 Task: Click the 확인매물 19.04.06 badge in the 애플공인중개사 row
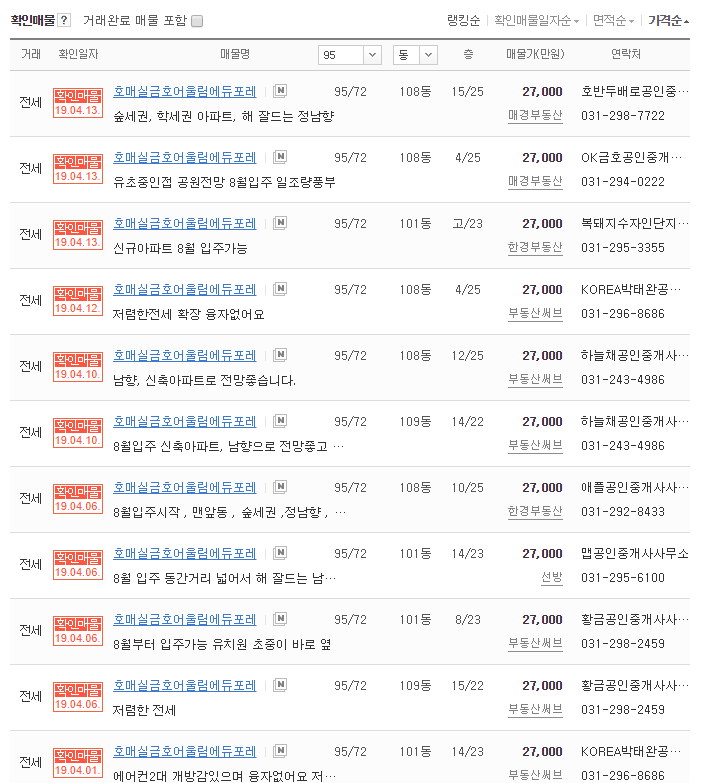[78, 498]
